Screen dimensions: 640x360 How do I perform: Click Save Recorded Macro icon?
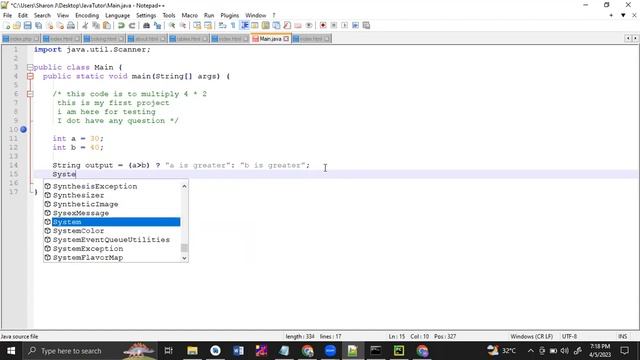point(366,25)
